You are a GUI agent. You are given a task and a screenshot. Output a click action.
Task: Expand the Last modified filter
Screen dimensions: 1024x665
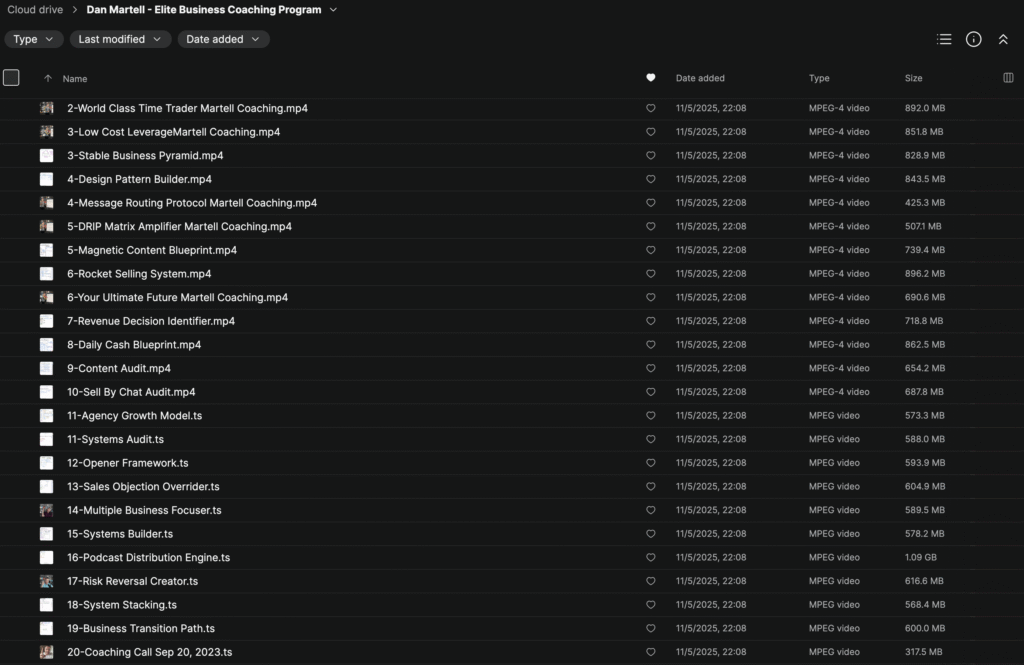point(120,39)
